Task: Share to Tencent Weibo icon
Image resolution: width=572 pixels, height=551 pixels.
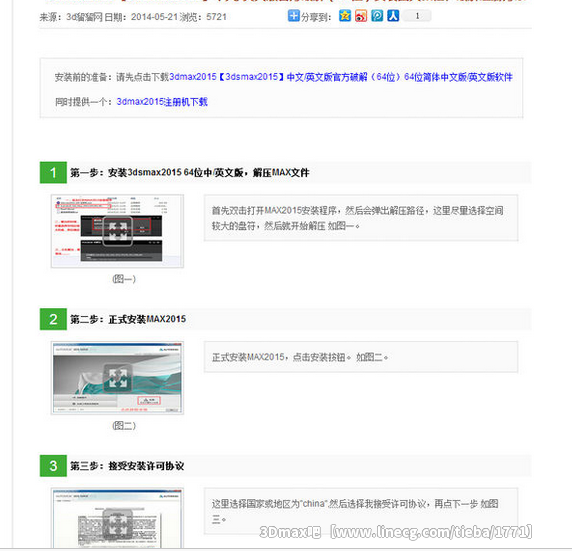Action: (377, 16)
